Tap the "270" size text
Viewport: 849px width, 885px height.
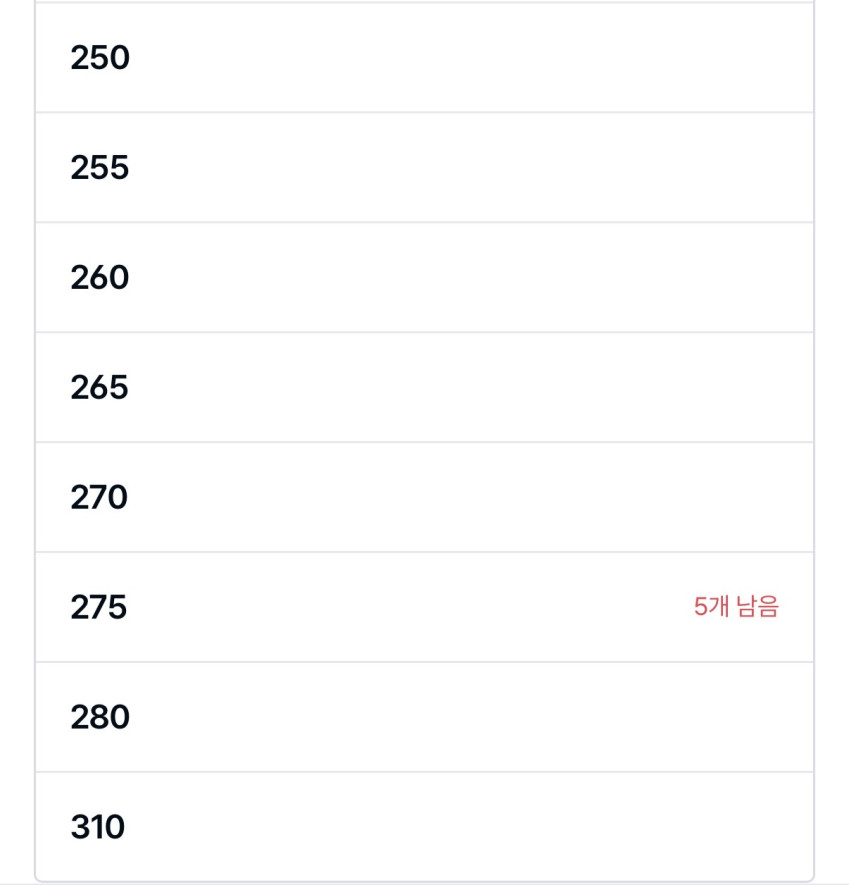pyautogui.click(x=99, y=497)
